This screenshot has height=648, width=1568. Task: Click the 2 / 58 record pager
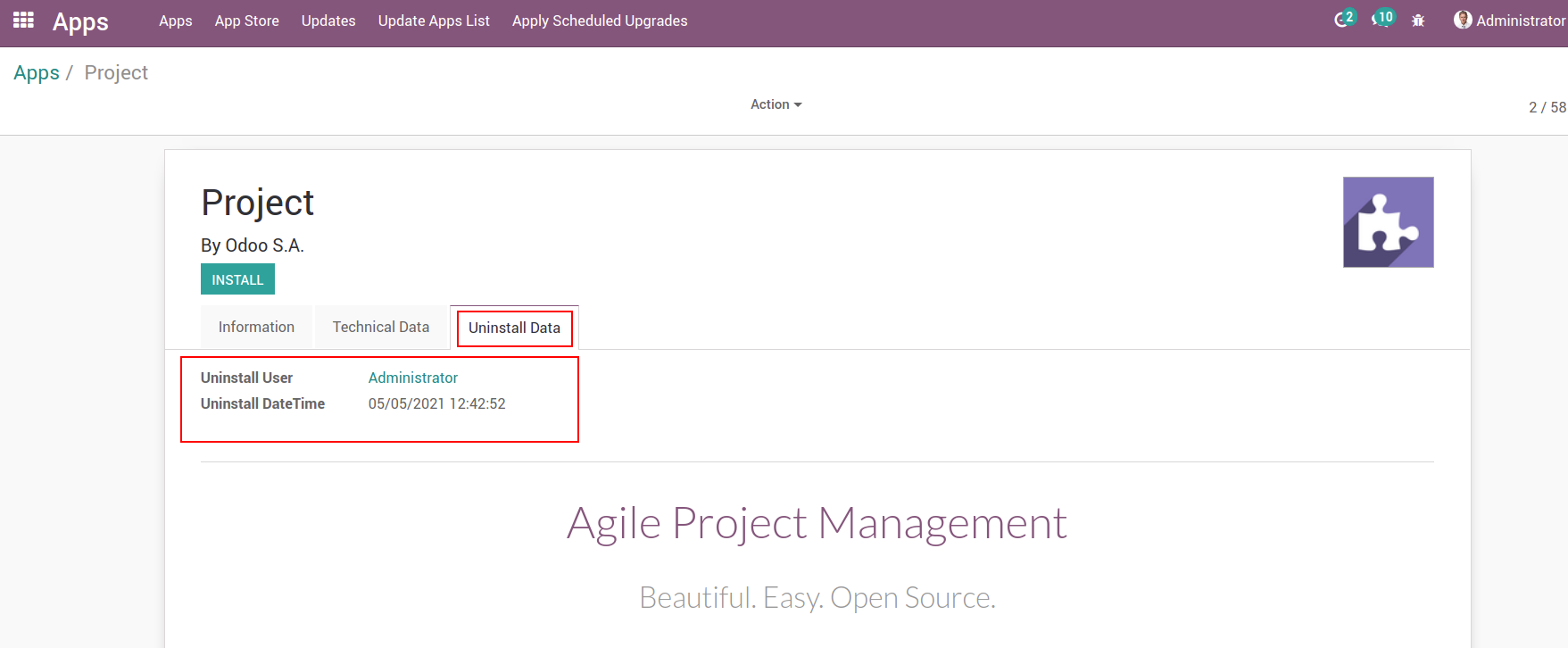1547,107
